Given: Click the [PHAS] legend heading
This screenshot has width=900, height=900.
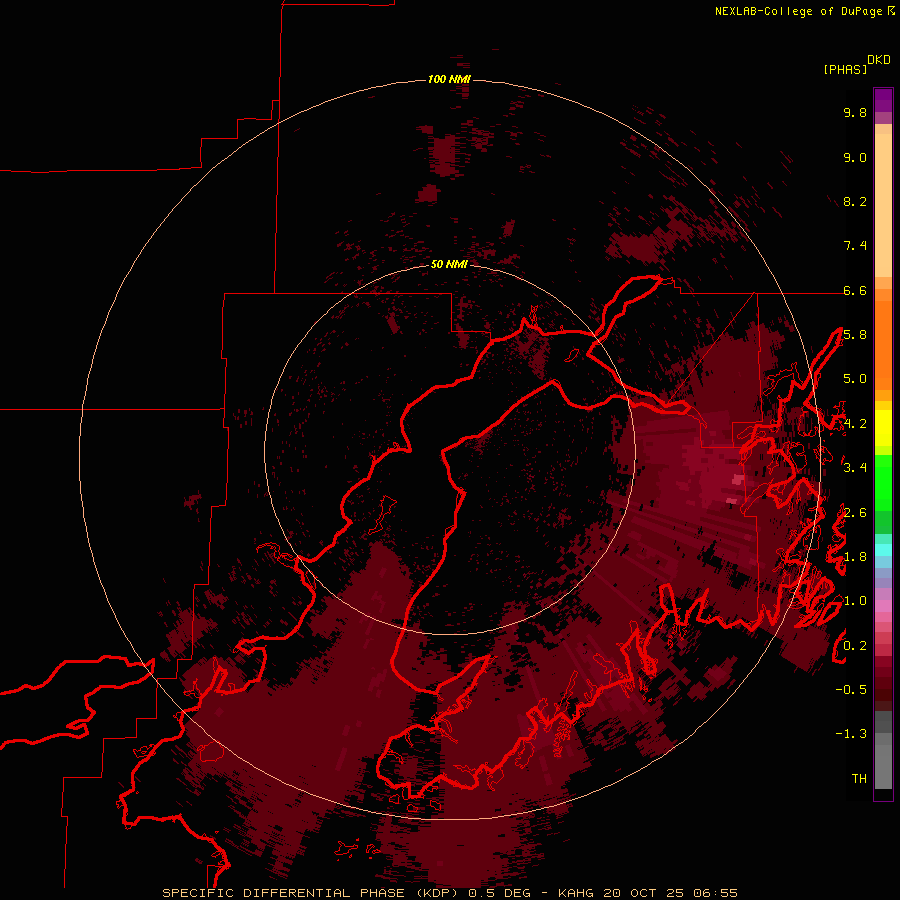Looking at the screenshot, I should [845, 69].
